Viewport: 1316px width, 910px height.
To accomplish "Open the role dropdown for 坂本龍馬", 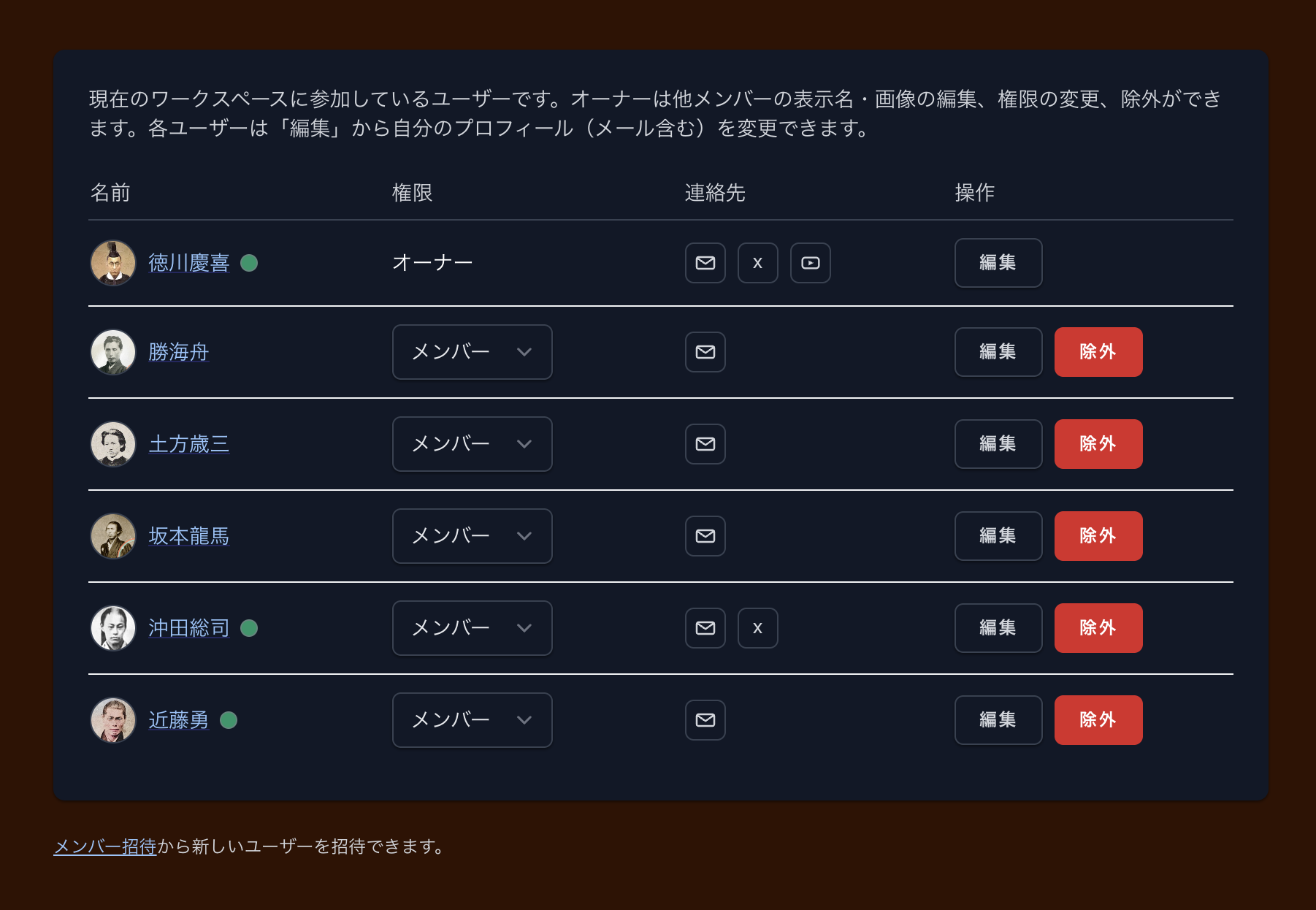I will [472, 536].
